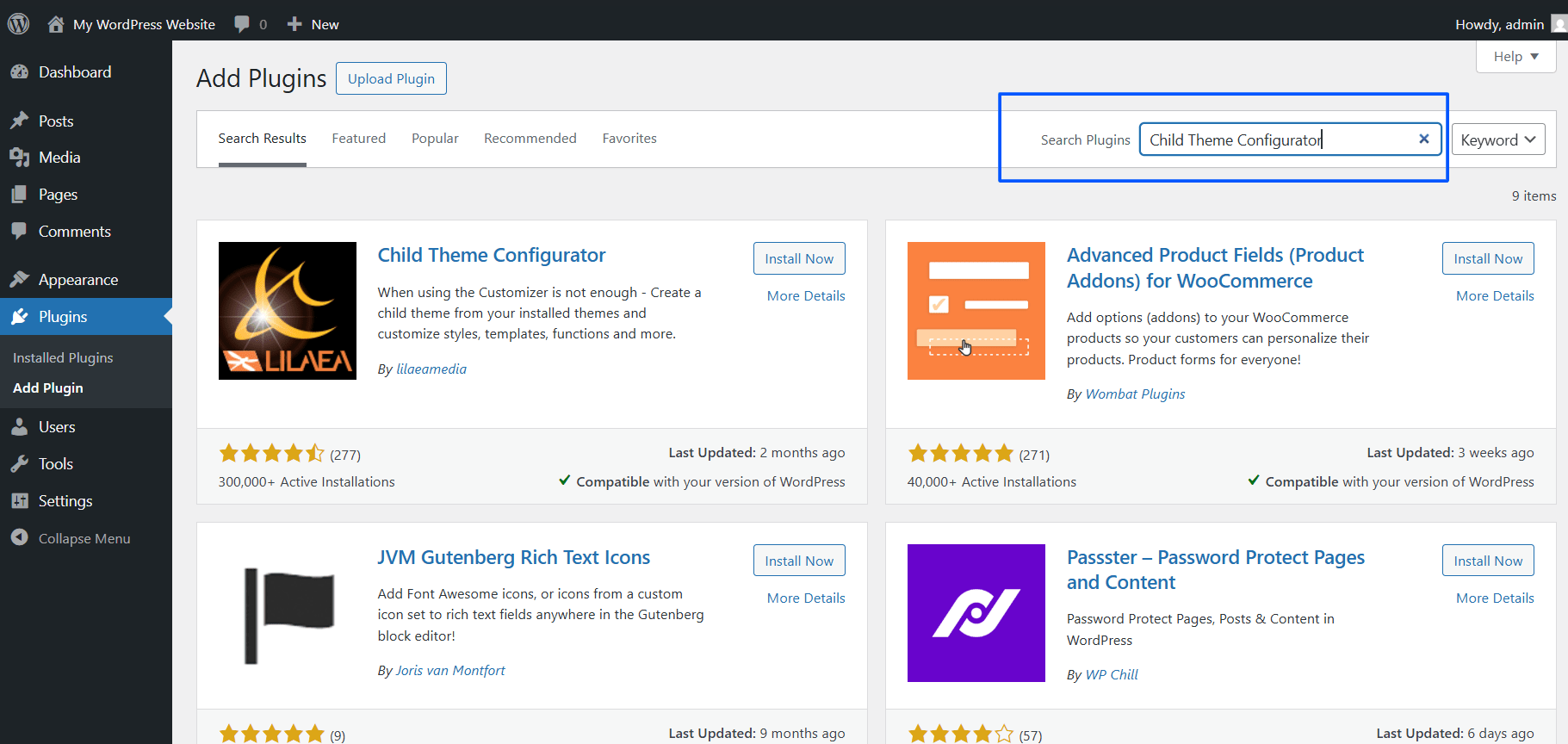Click the (271) rating count
The image size is (1568, 744).
(1034, 455)
